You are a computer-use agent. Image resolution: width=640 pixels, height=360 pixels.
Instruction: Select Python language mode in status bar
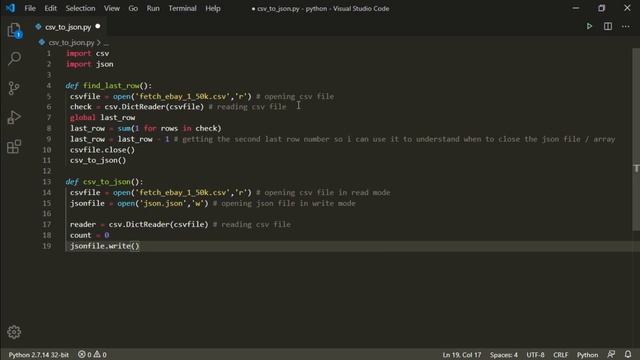pyautogui.click(x=587, y=354)
